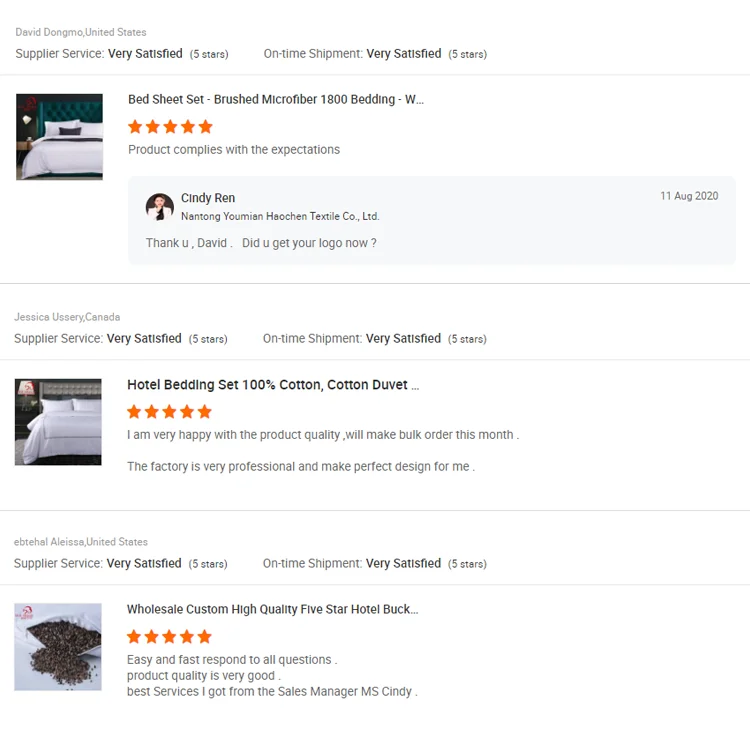Click the star rating on Bed Sheet review
This screenshot has width=750, height=736.
pyautogui.click(x=170, y=127)
